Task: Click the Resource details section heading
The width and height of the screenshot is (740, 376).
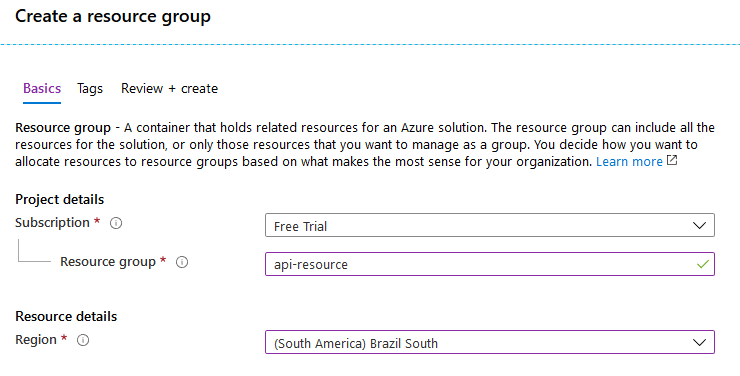Action: (66, 316)
